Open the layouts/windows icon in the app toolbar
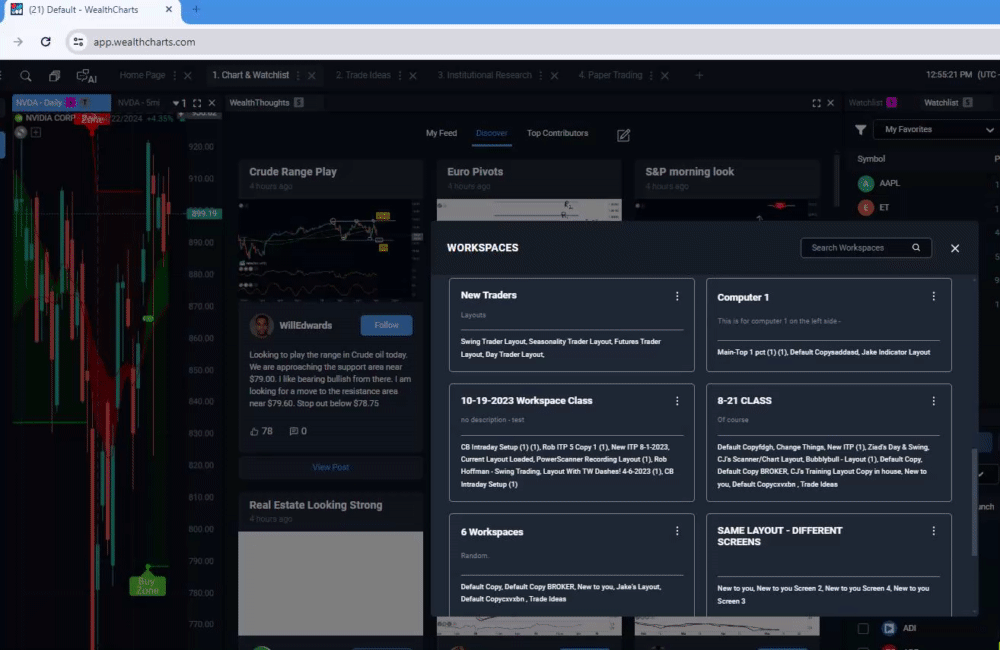Screen dimensions: 1000x650 coord(54,76)
